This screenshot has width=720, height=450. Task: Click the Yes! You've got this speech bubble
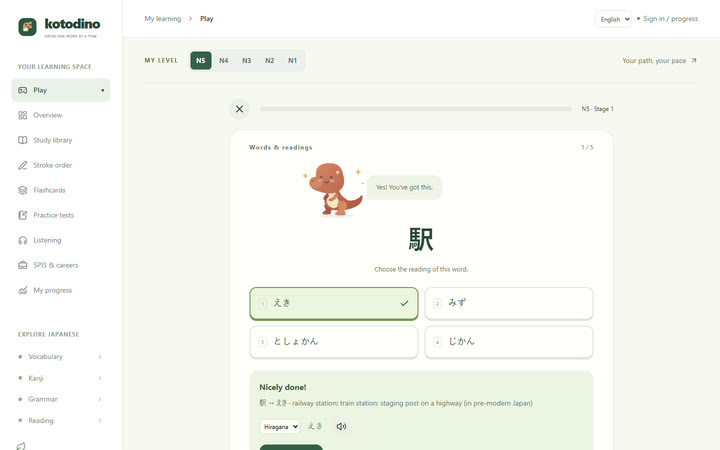[x=404, y=187]
